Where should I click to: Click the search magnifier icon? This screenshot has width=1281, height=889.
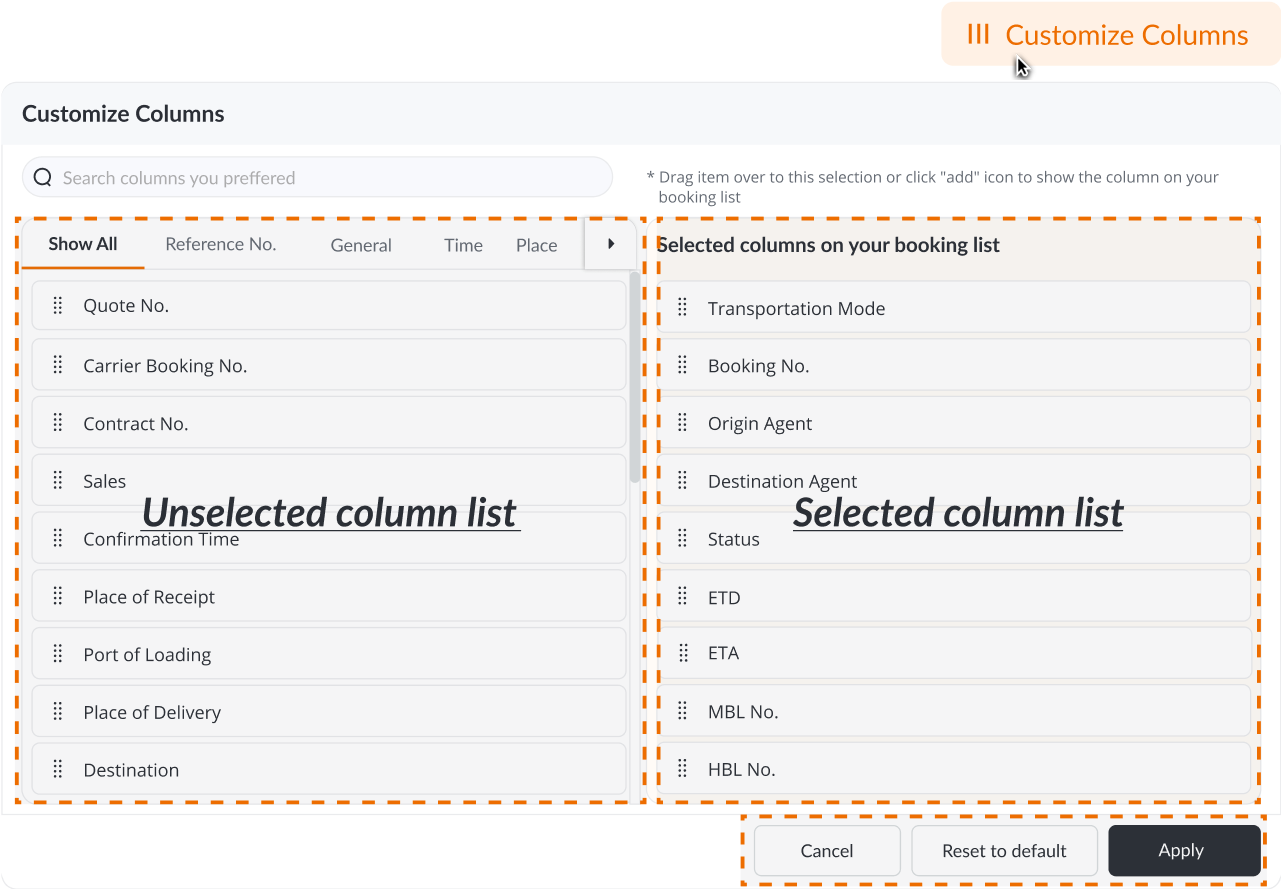click(x=42, y=178)
